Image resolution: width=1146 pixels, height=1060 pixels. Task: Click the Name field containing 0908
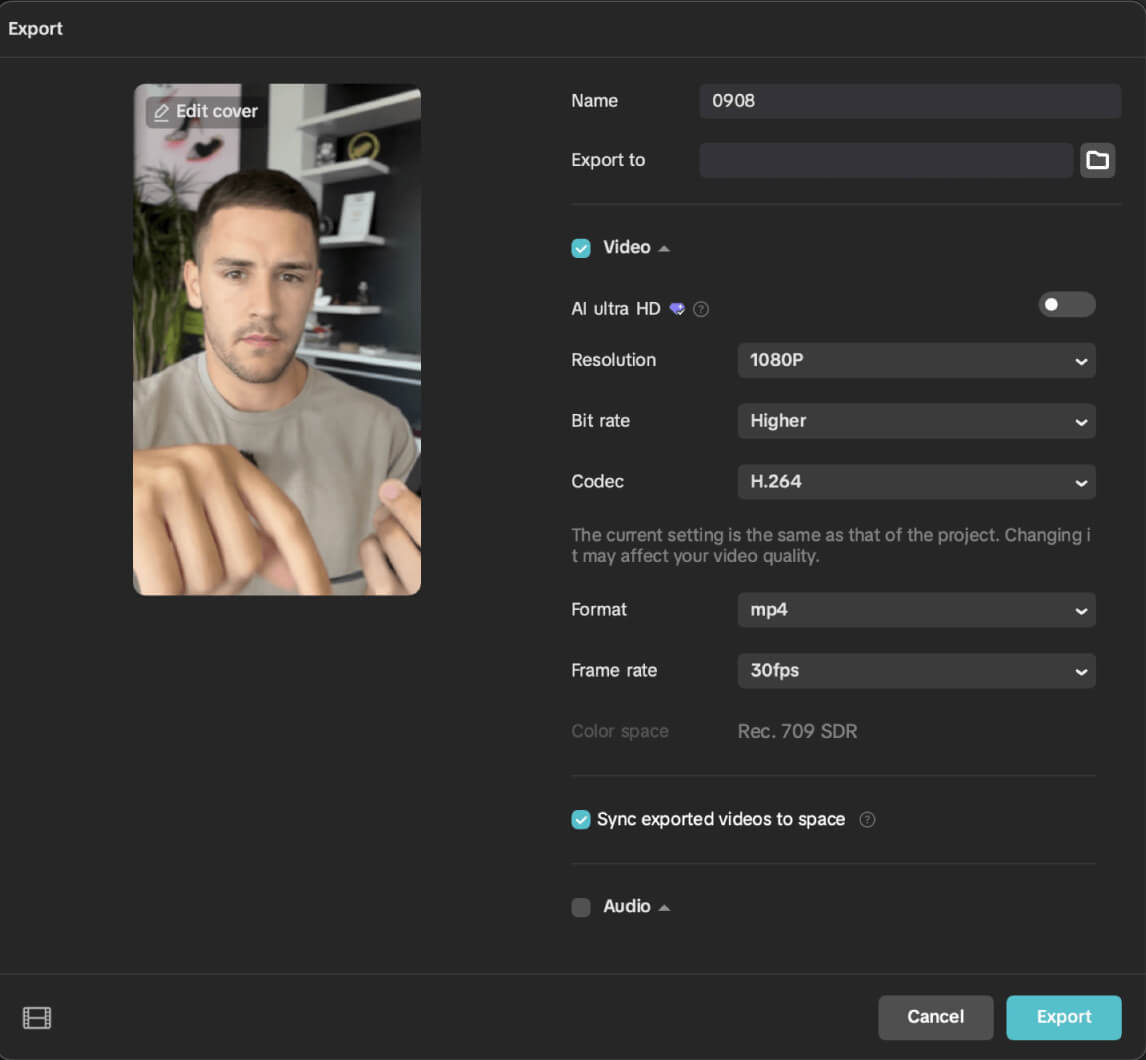[x=909, y=101]
